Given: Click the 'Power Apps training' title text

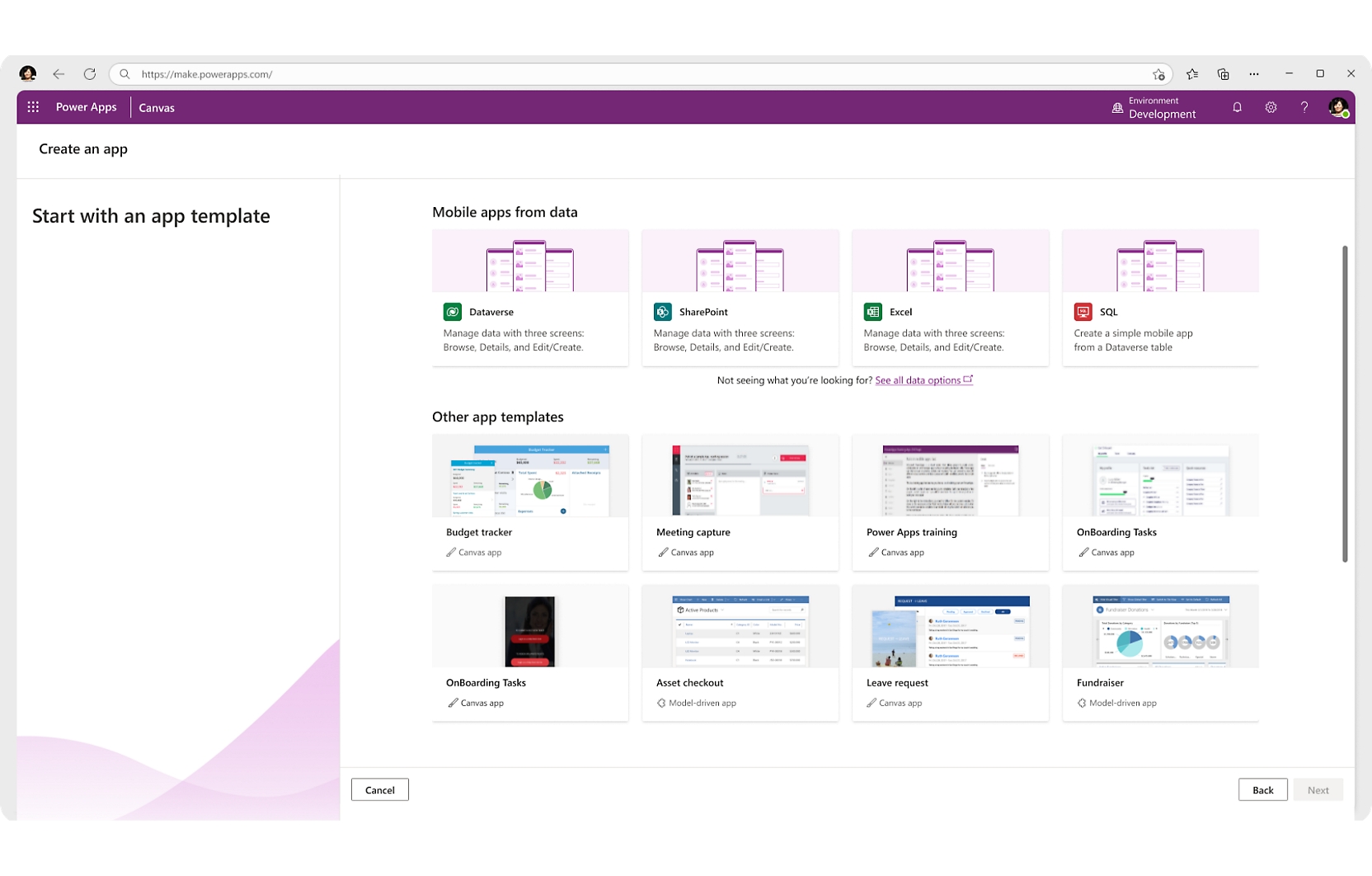Looking at the screenshot, I should point(912,533).
